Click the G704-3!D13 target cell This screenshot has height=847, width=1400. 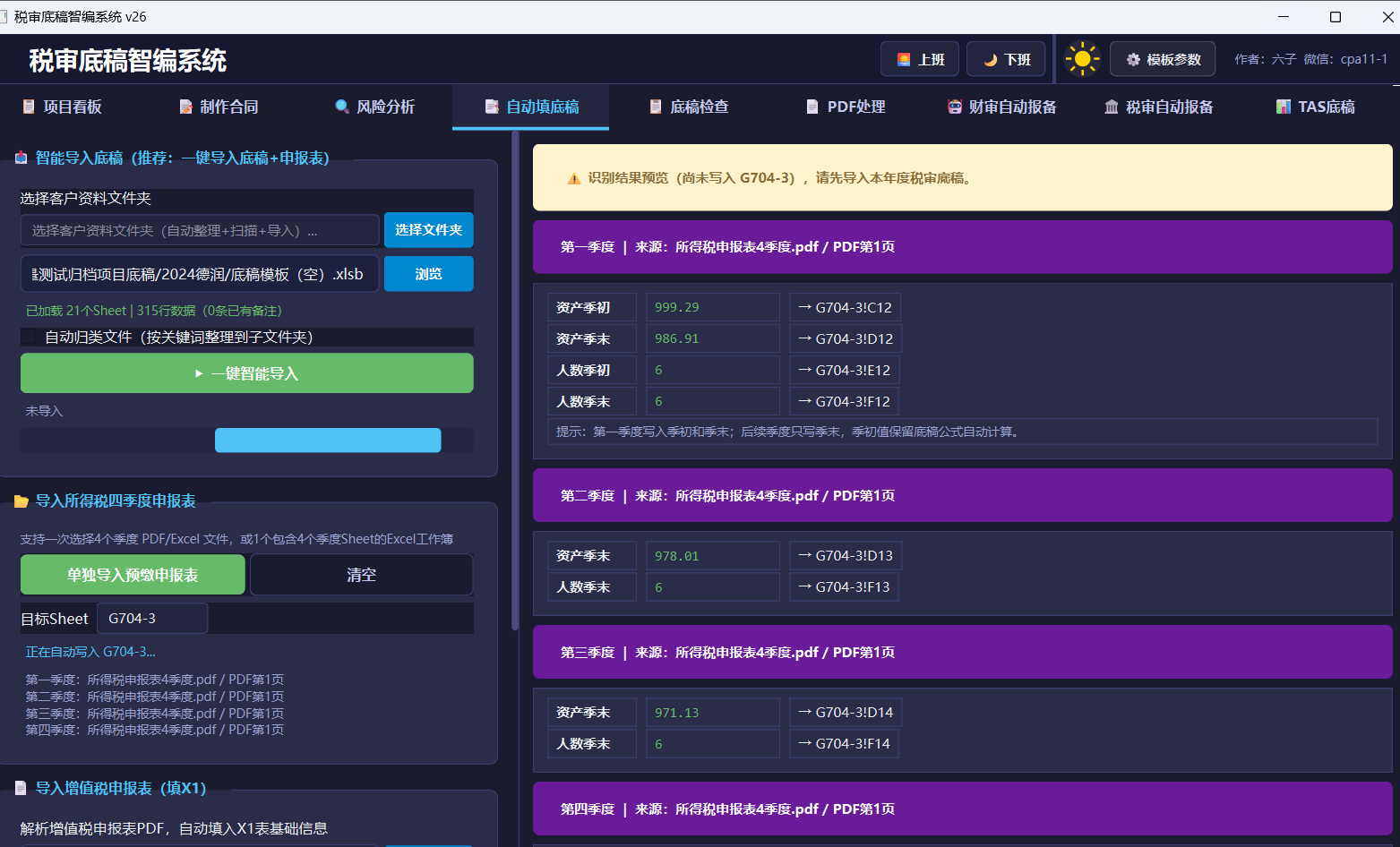pyautogui.click(x=845, y=556)
